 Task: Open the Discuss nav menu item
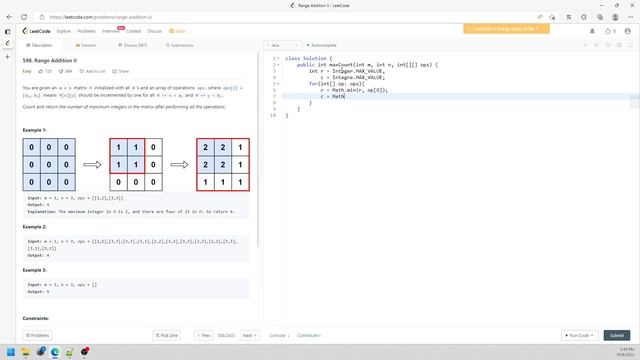155,31
